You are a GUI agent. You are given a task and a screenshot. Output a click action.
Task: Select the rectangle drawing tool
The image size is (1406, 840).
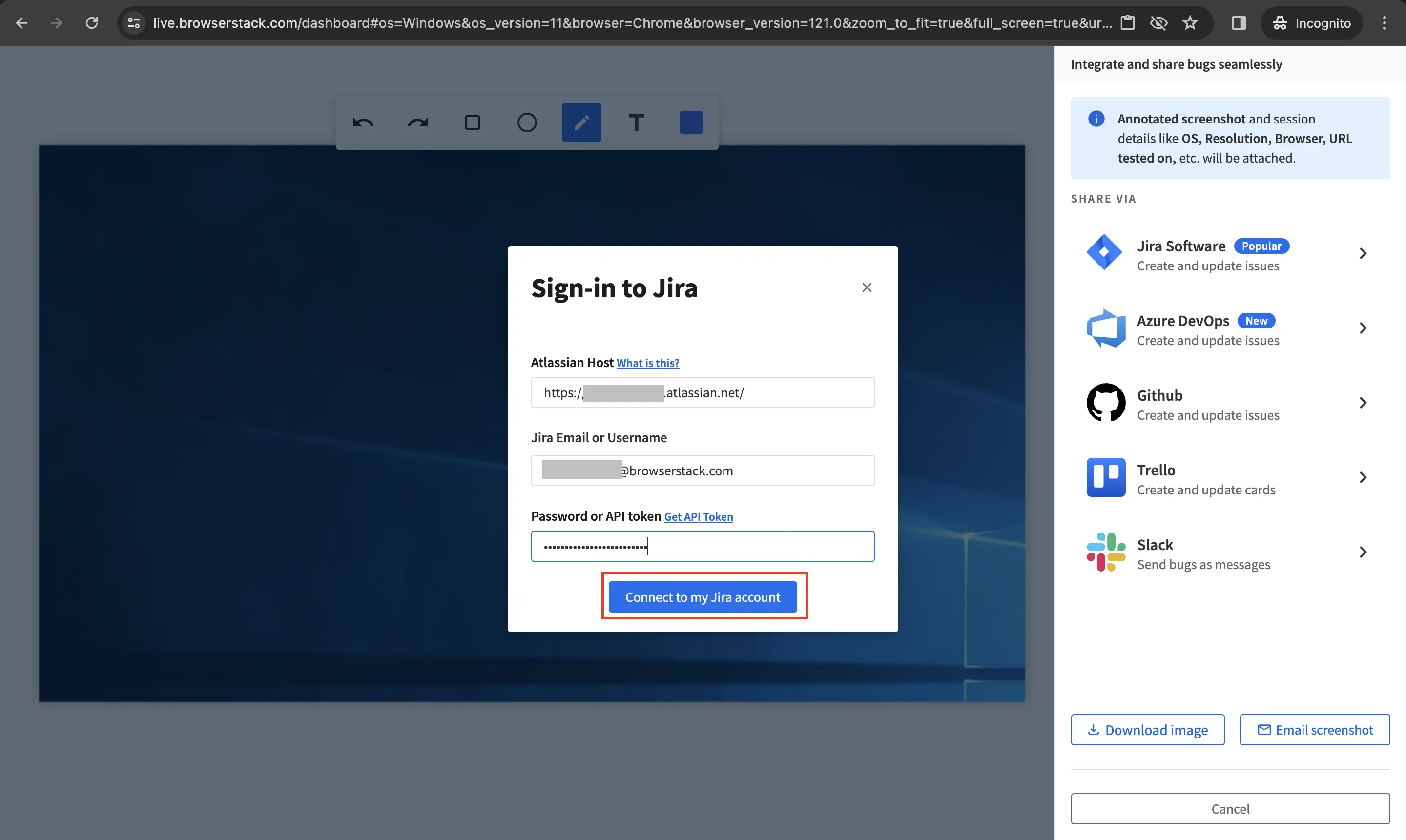pos(472,123)
